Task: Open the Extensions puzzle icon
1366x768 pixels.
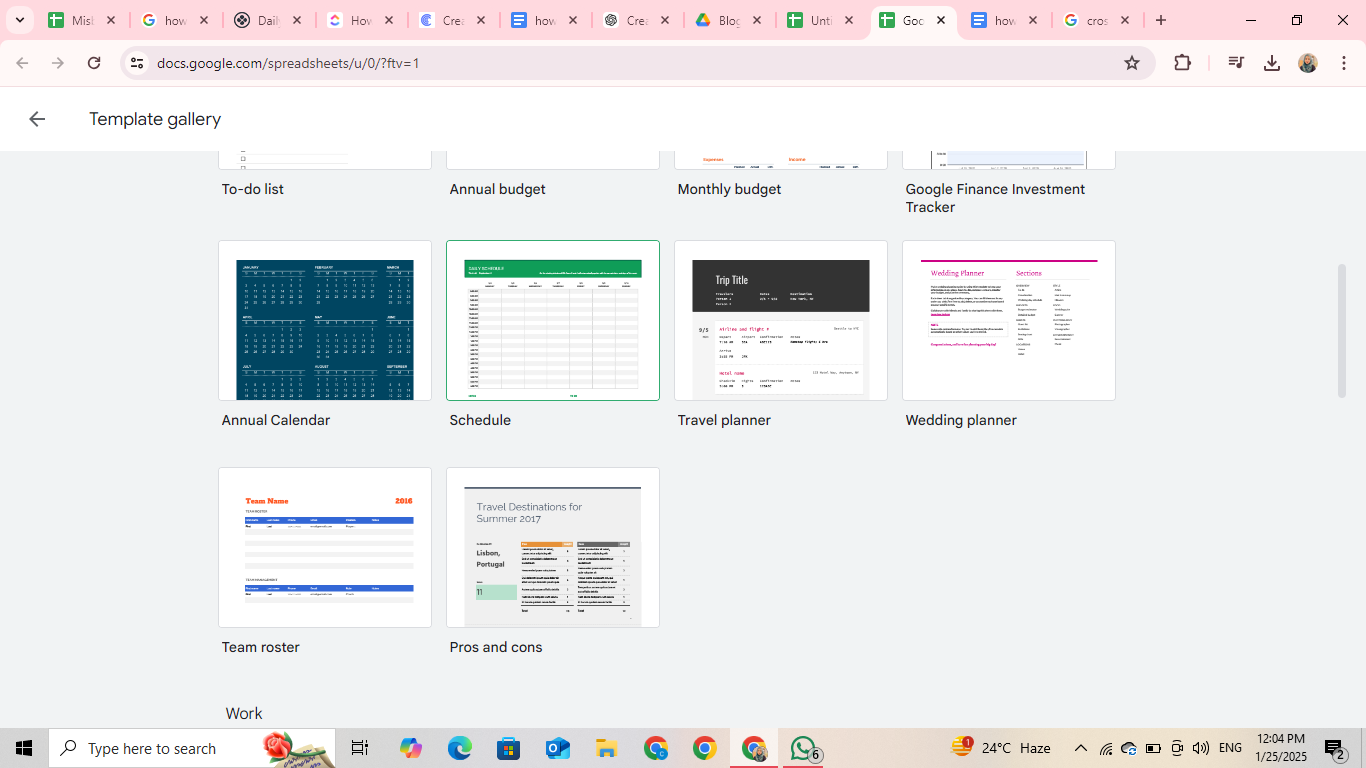Action: point(1182,63)
